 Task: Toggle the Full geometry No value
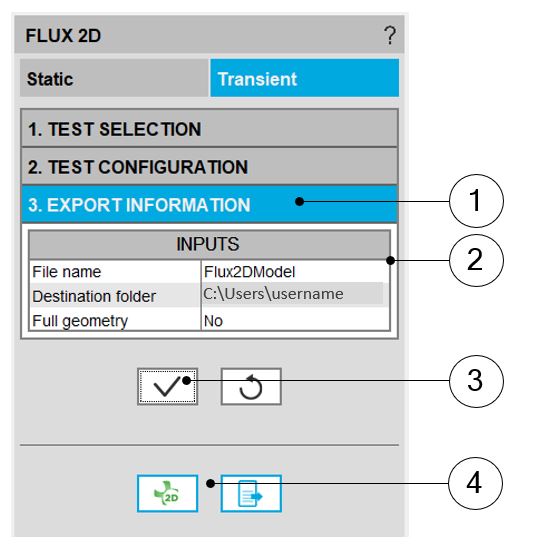[x=295, y=321]
